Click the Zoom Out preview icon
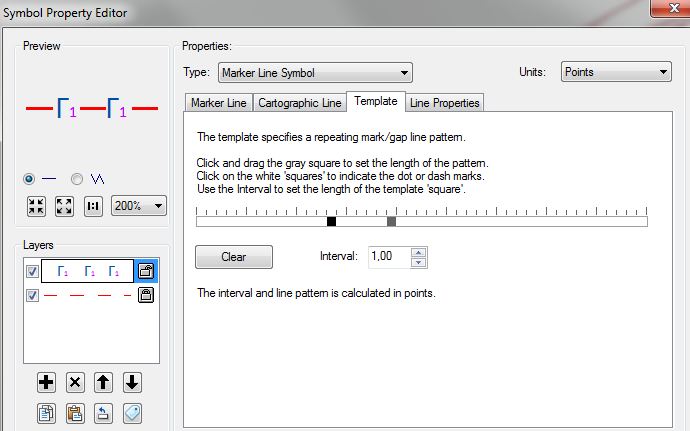Viewport: 690px width, 431px height. pyautogui.click(x=64, y=206)
